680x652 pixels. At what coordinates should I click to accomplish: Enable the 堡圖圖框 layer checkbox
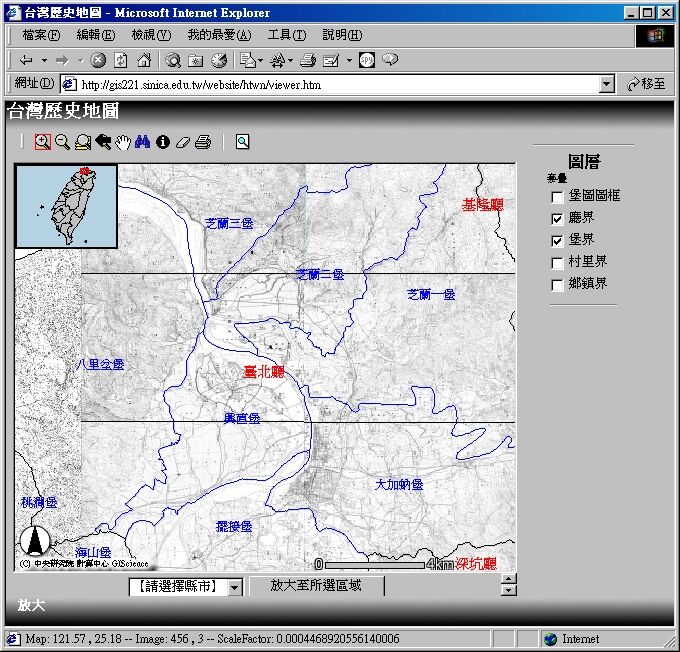[x=558, y=196]
